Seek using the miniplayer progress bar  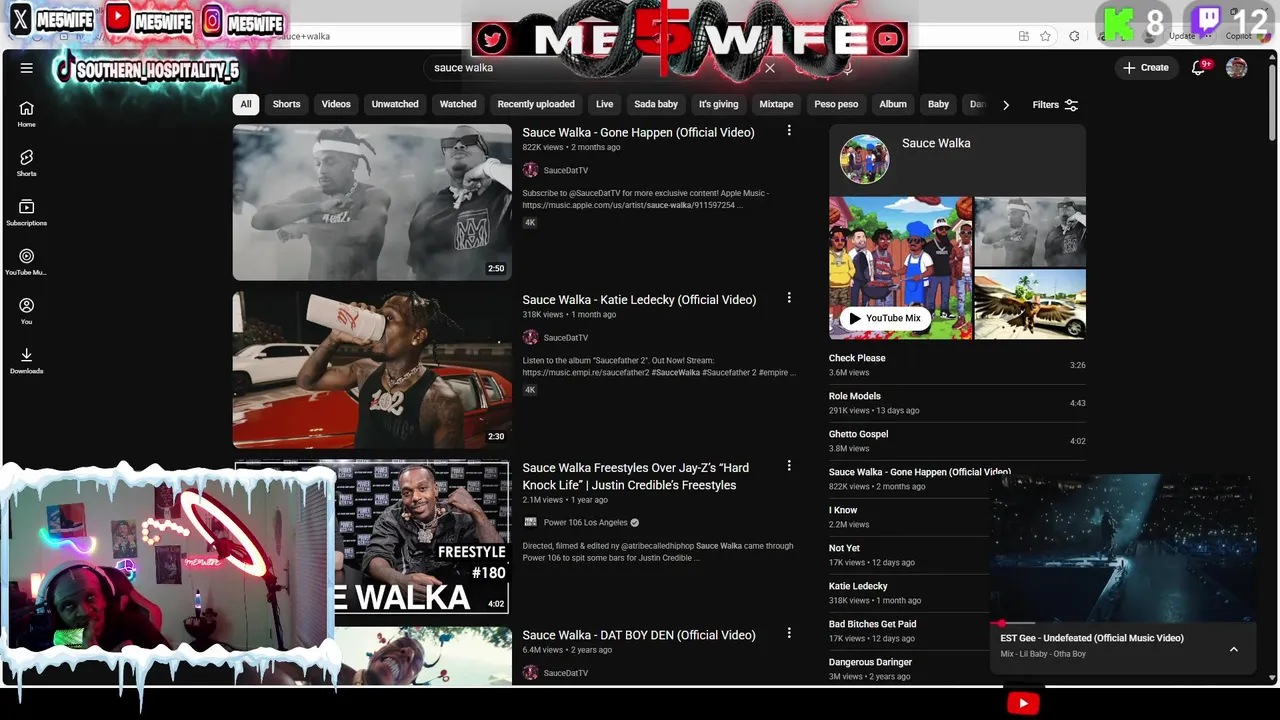pos(1122,623)
